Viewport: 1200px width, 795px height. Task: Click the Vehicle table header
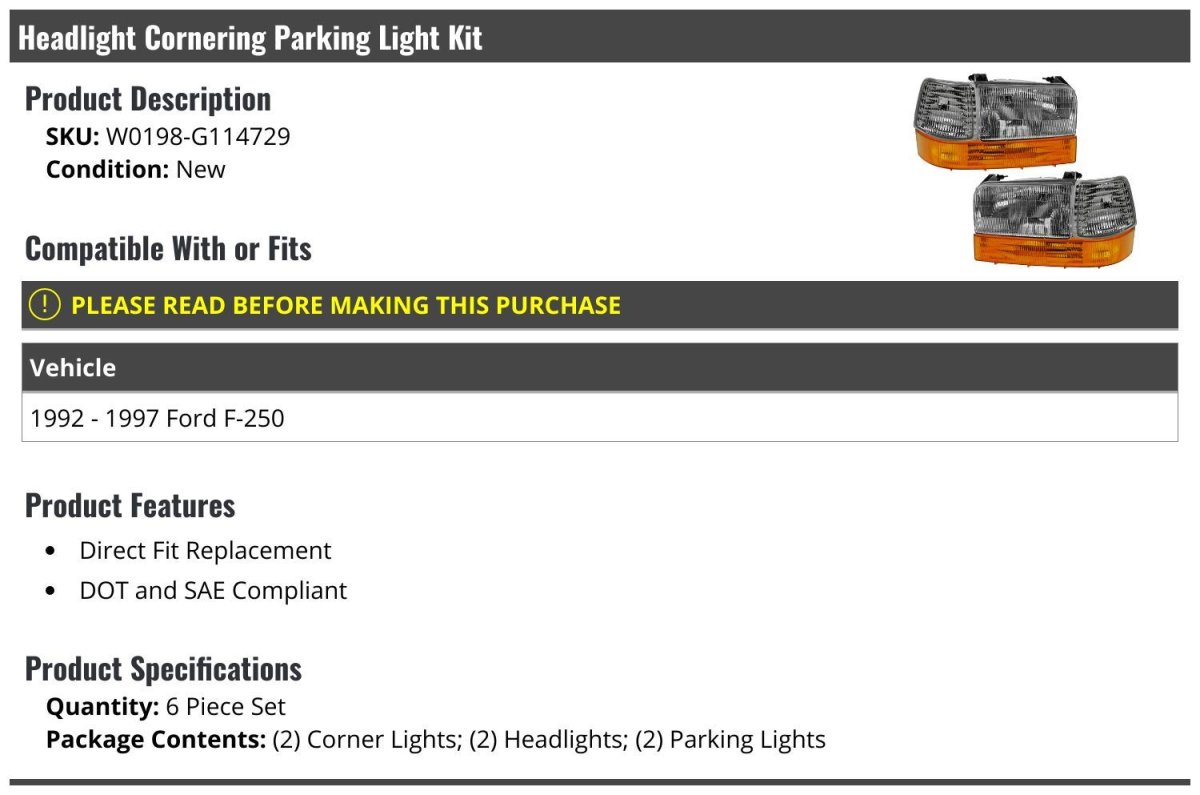(600, 367)
